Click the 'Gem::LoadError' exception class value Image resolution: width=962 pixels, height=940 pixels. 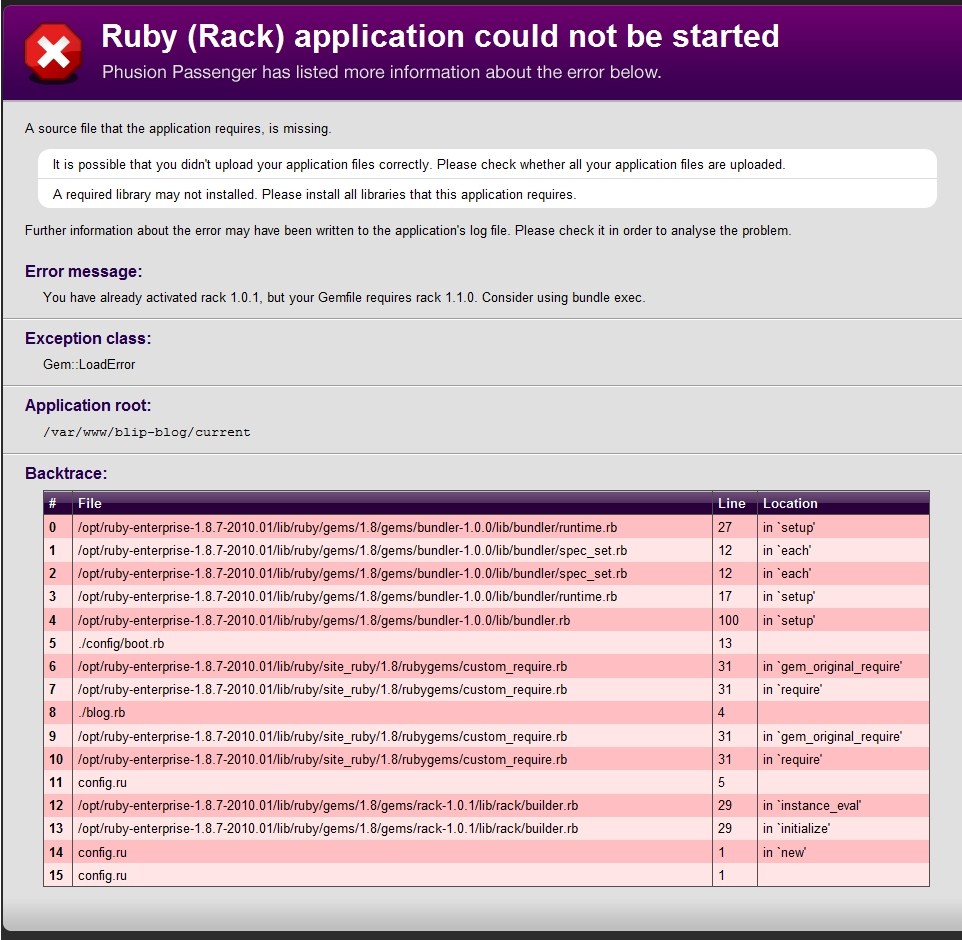89,364
